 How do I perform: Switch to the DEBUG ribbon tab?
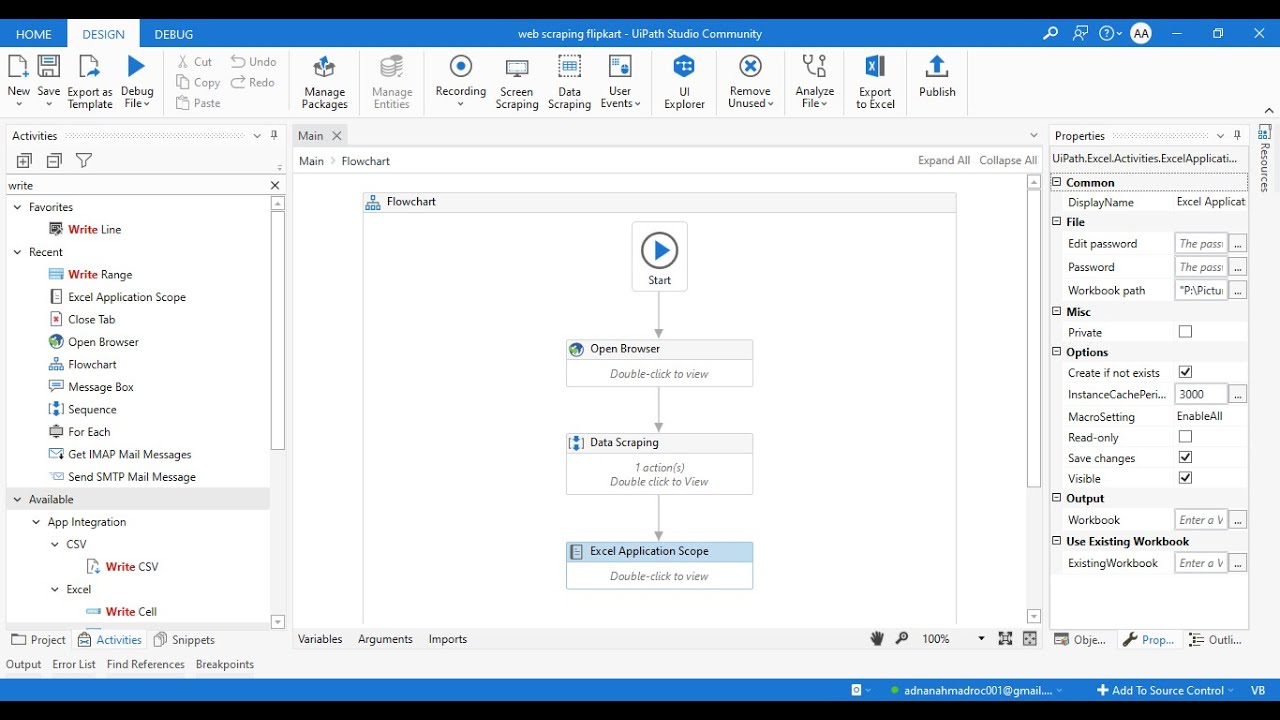tap(174, 34)
